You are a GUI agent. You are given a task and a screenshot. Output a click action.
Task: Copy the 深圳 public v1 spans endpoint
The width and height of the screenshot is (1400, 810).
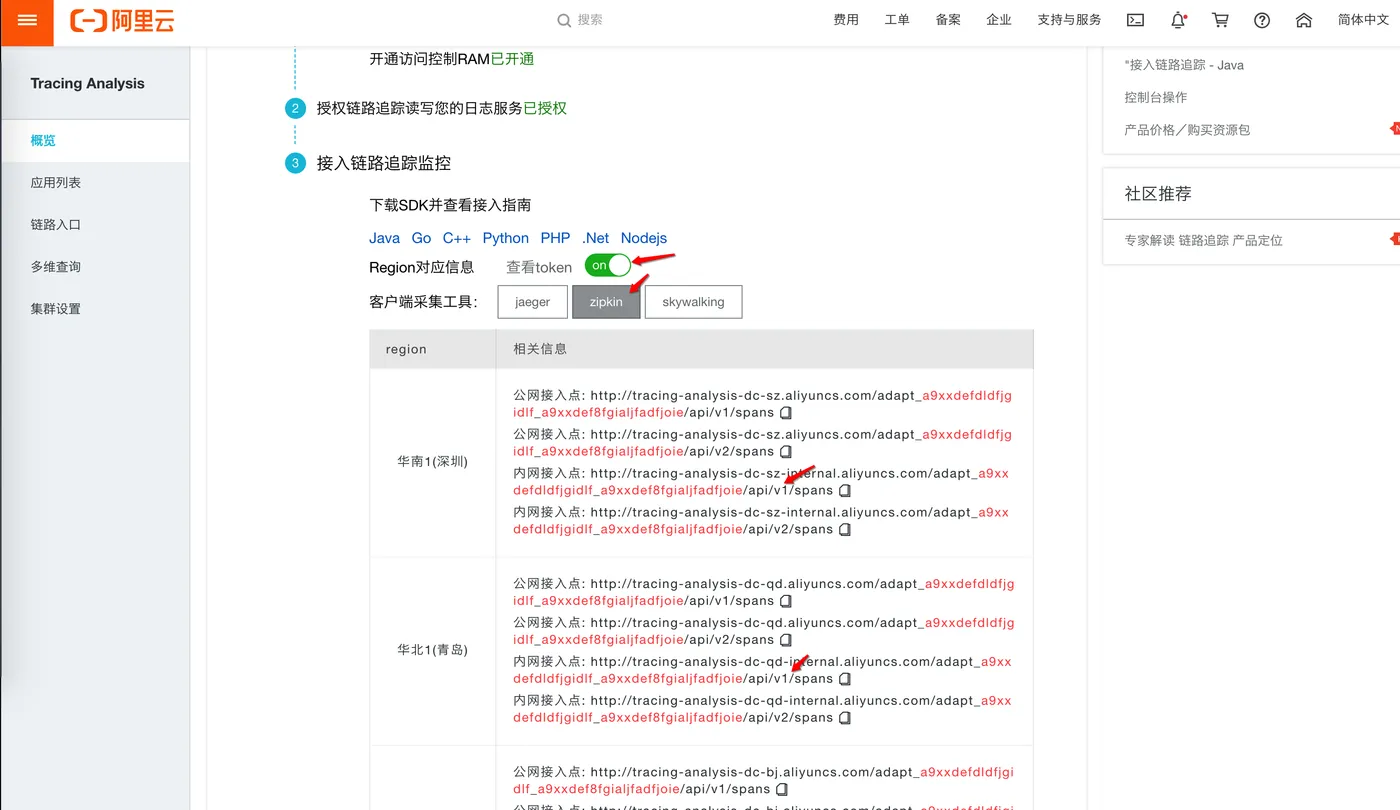786,411
